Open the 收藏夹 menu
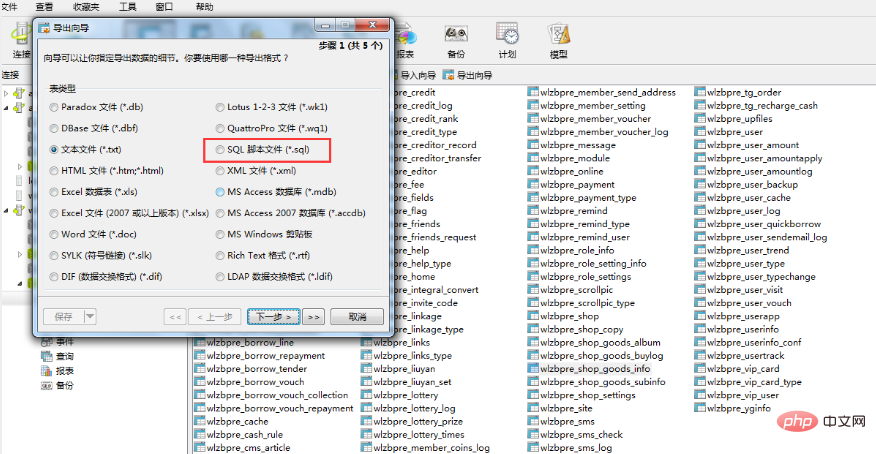This screenshot has width=876, height=454. (86, 7)
